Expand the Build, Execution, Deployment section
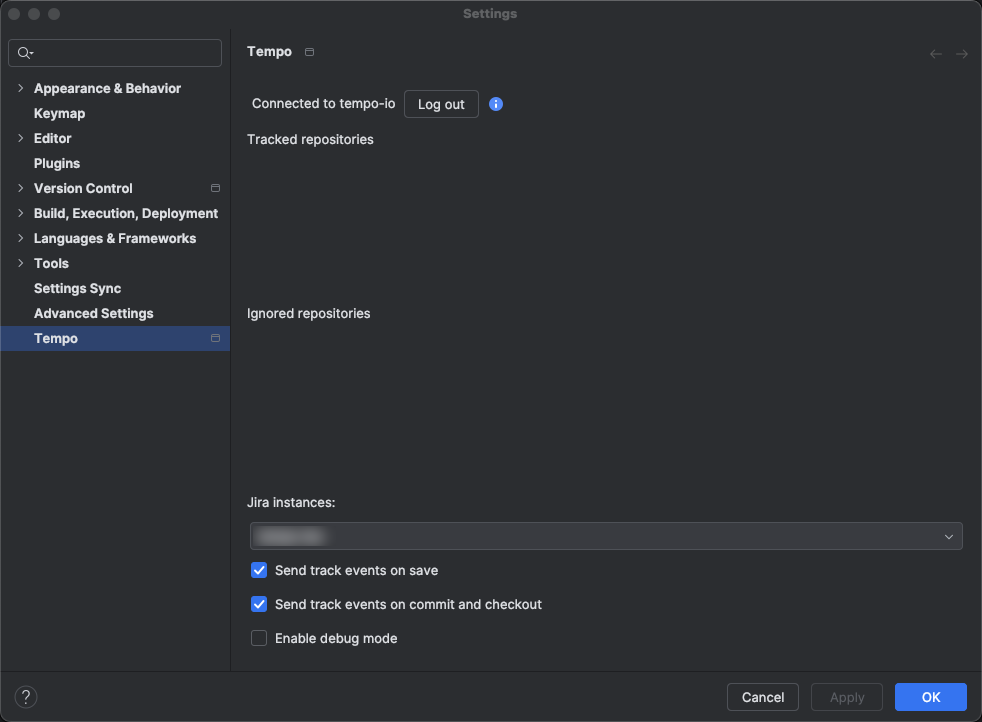The width and height of the screenshot is (982, 722). [x=20, y=213]
